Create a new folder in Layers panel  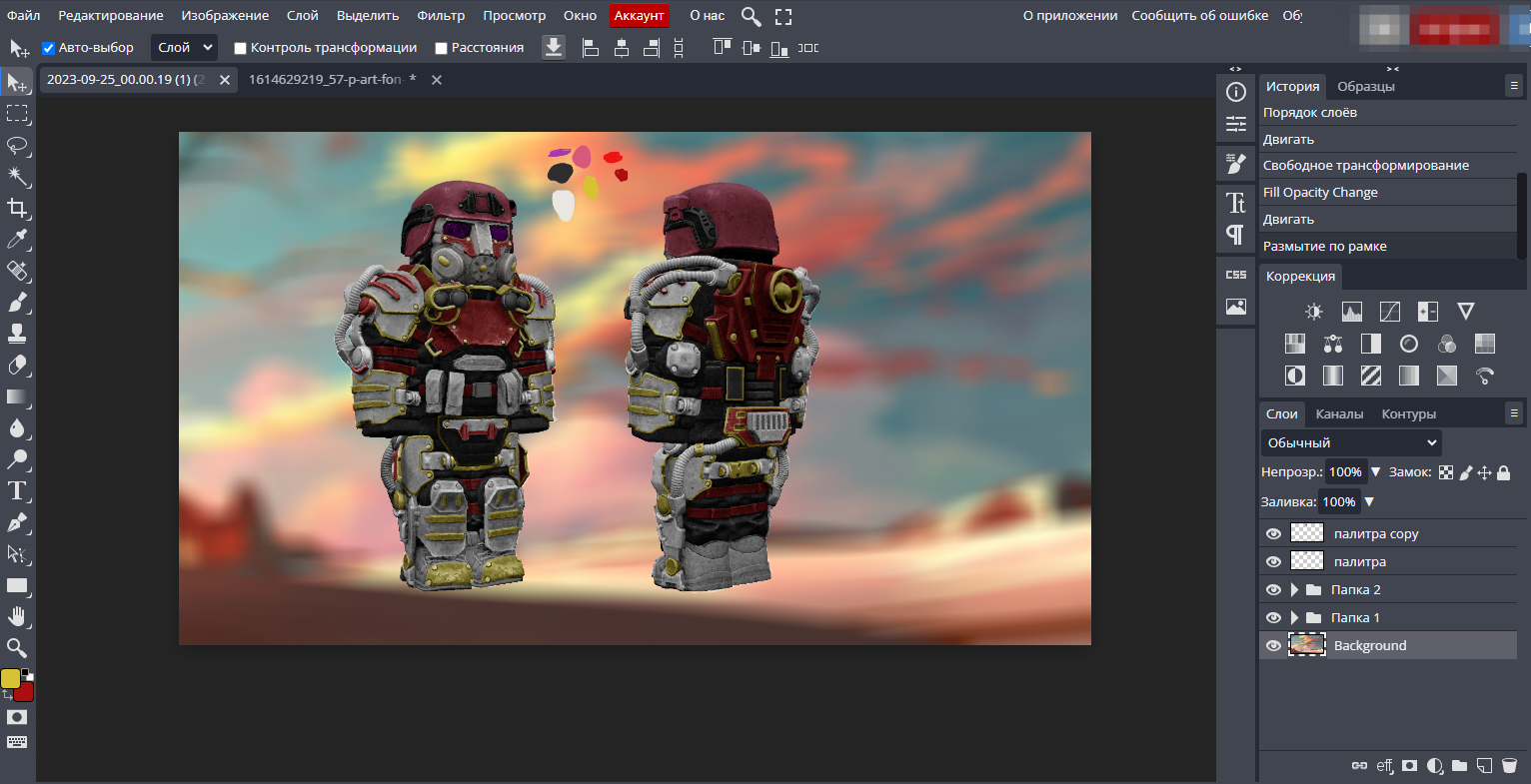click(x=1459, y=766)
